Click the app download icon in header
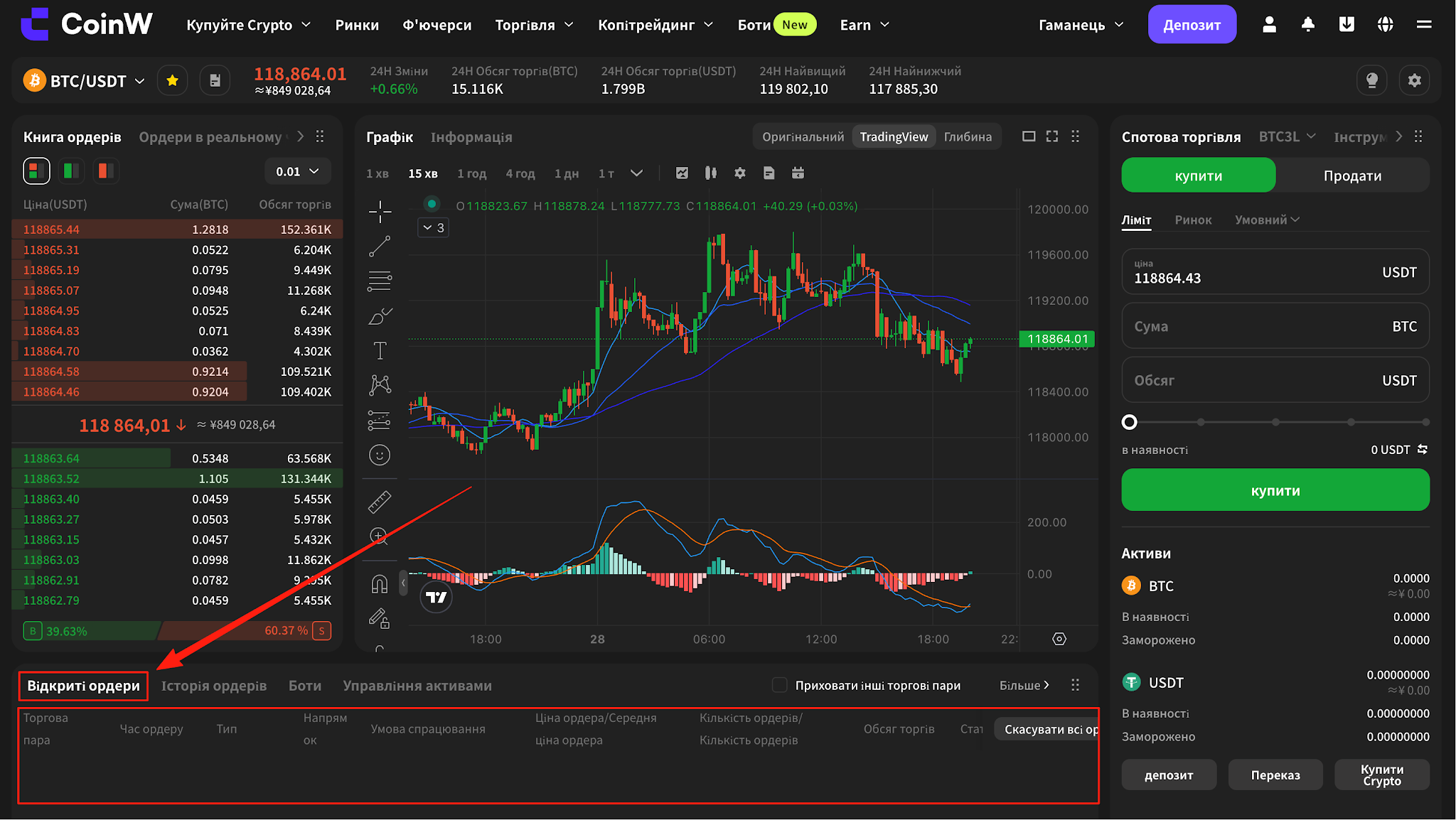 tap(1347, 25)
